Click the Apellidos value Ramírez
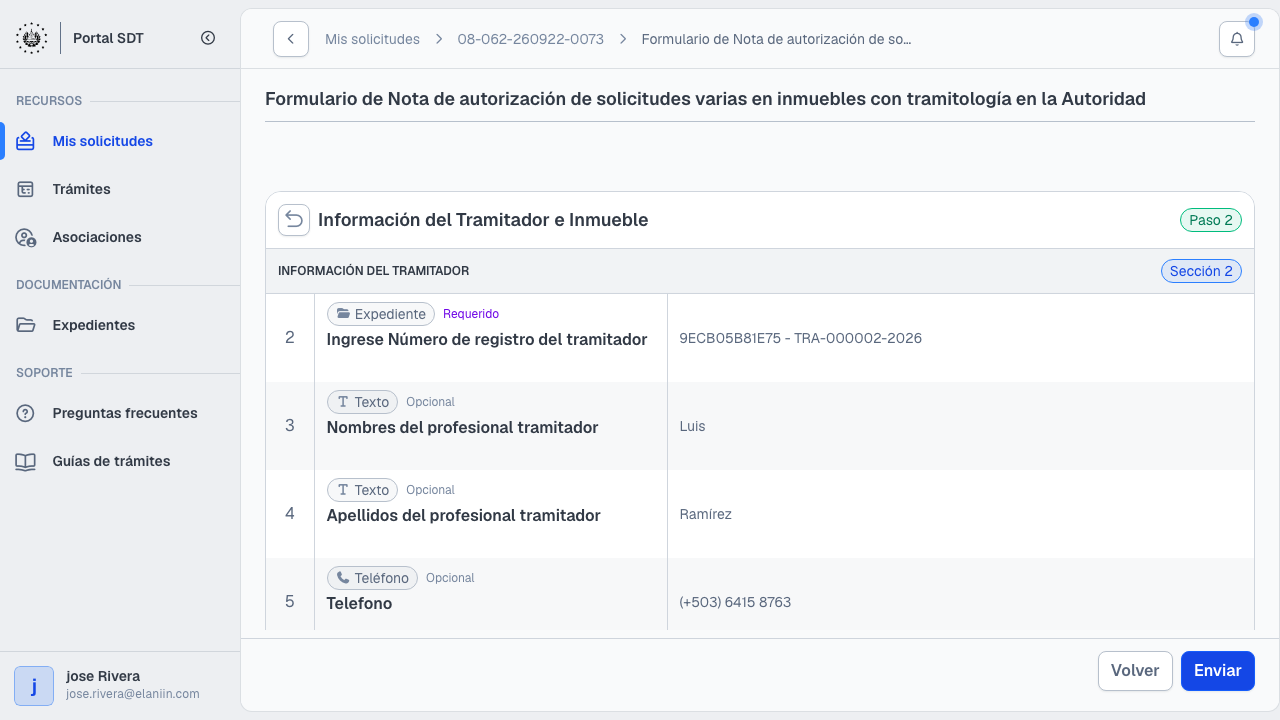Viewport: 1280px width, 720px height. 705,514
